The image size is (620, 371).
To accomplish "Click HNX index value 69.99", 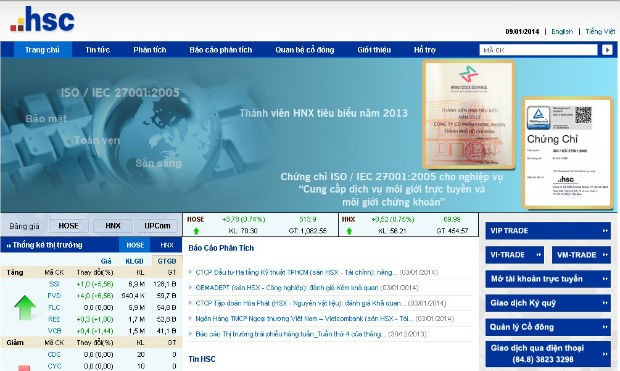I will pos(452,220).
